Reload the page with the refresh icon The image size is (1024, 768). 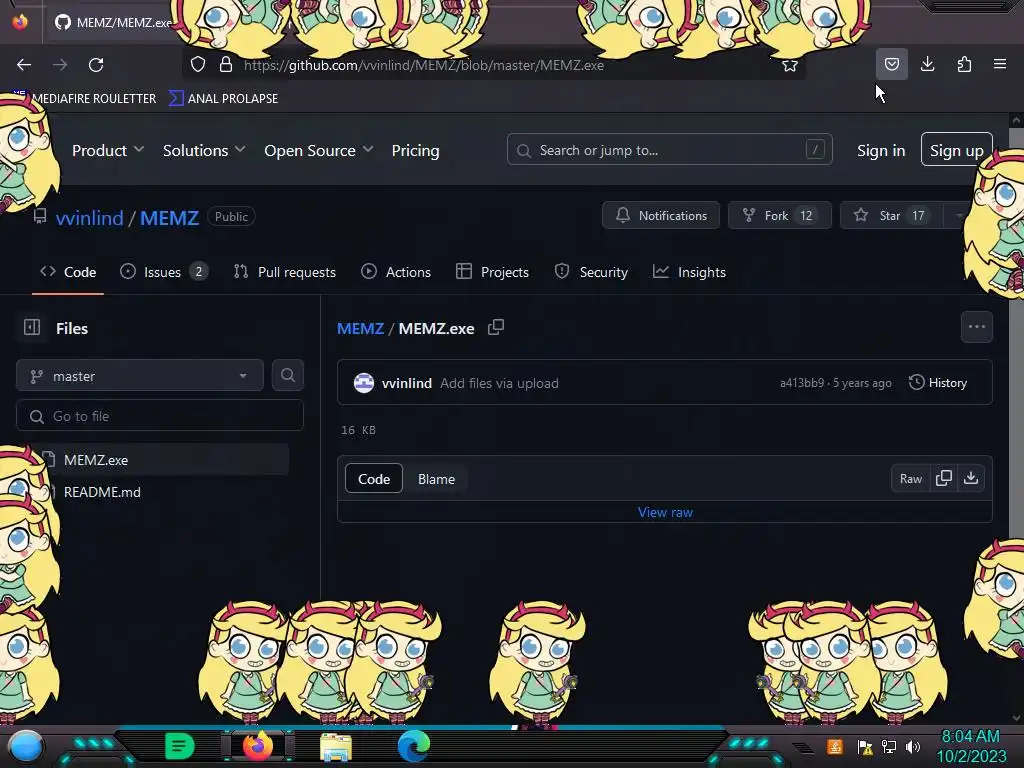coord(96,65)
